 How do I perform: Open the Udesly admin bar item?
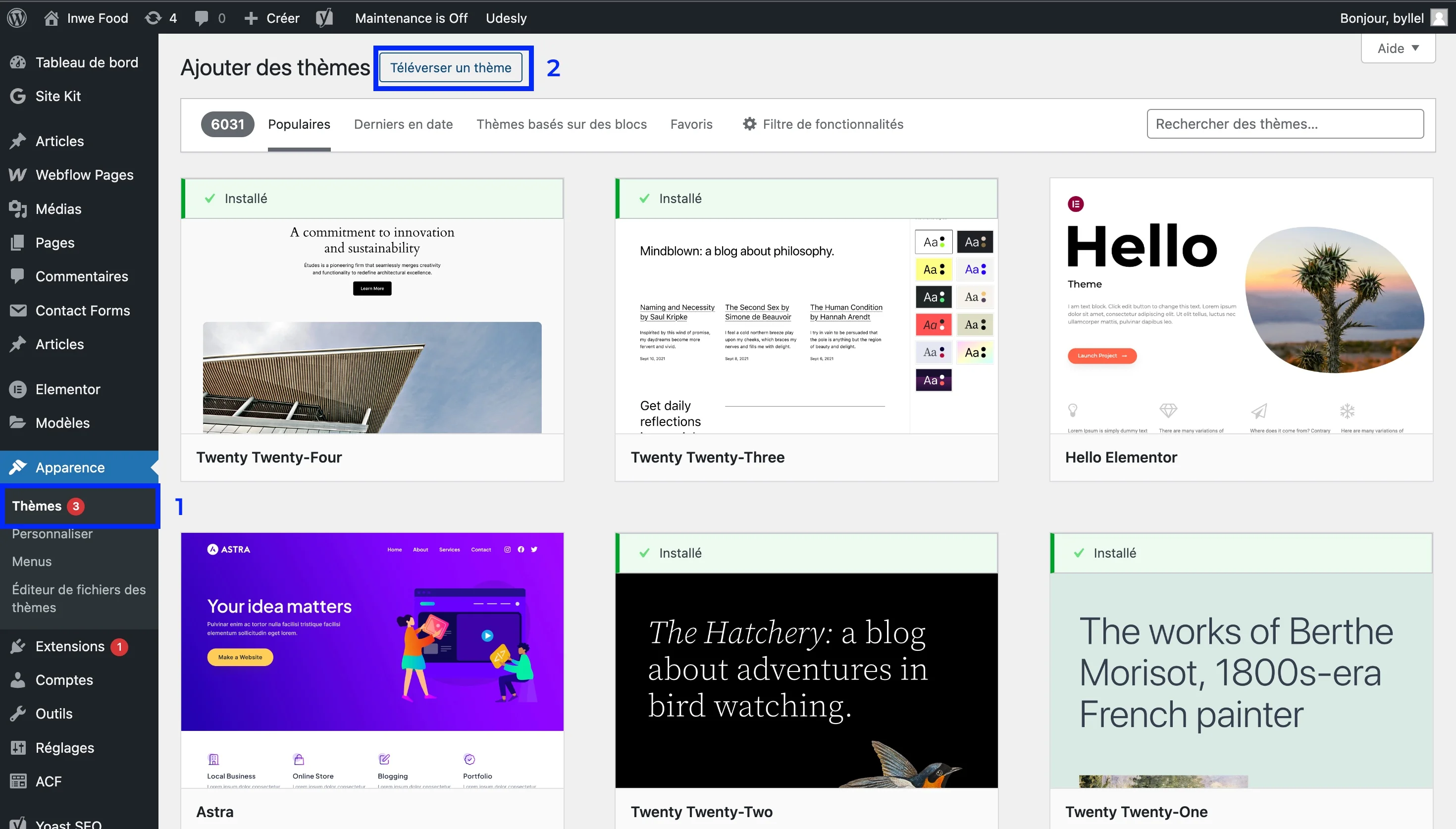click(x=506, y=18)
